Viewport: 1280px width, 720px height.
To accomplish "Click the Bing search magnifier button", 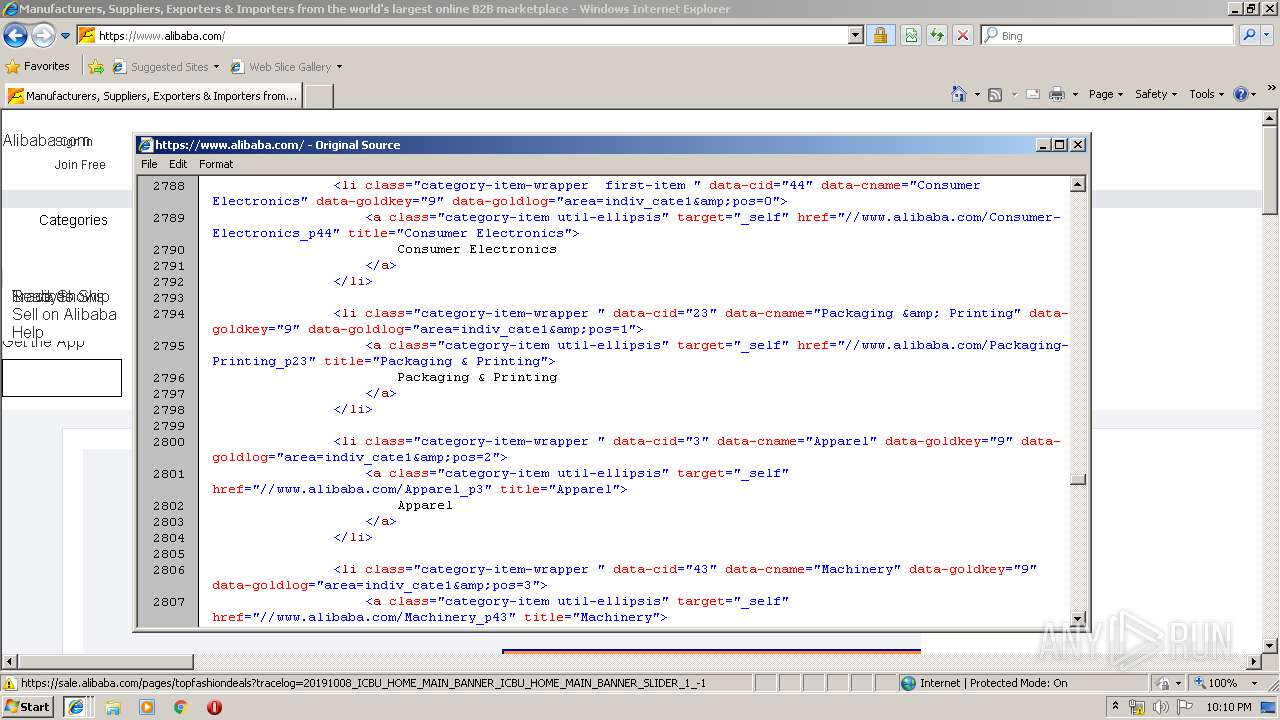I will pyautogui.click(x=1248, y=36).
